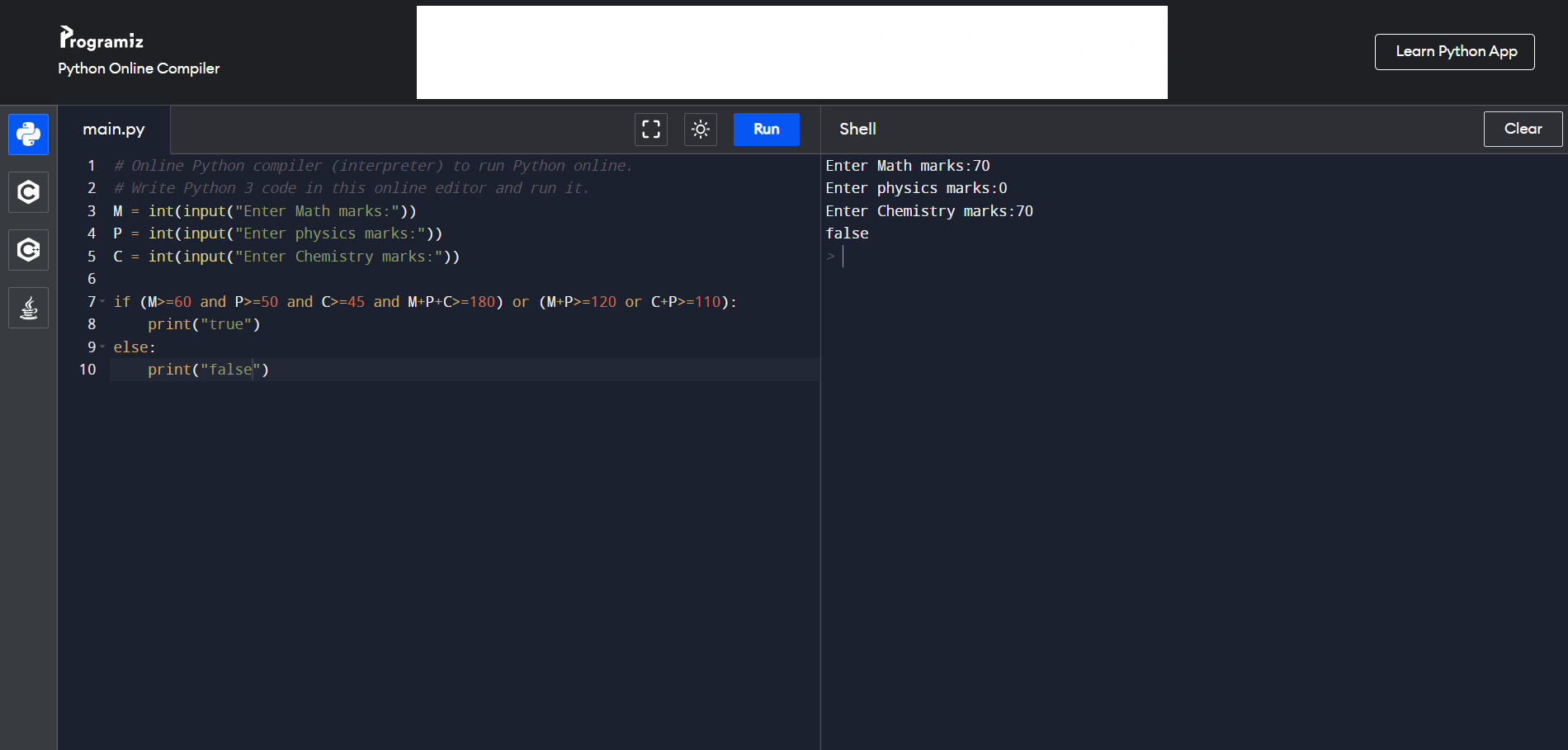Select the main.py file tab
Image resolution: width=1568 pixels, height=750 pixels.
pyautogui.click(x=114, y=130)
